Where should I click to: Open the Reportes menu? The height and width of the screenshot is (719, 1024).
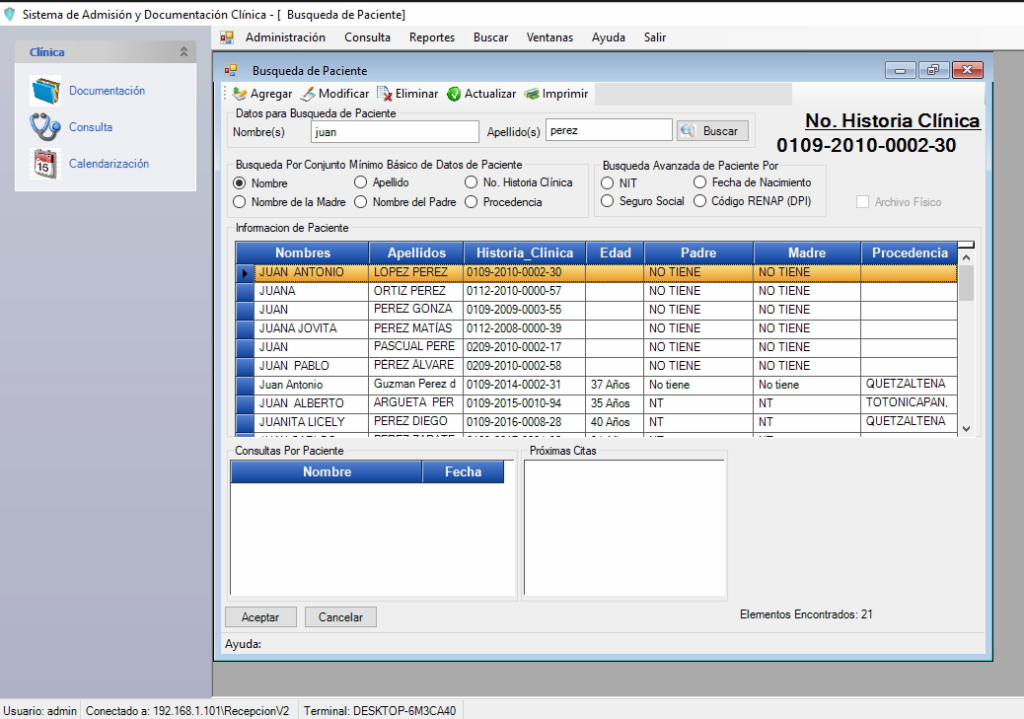click(431, 38)
